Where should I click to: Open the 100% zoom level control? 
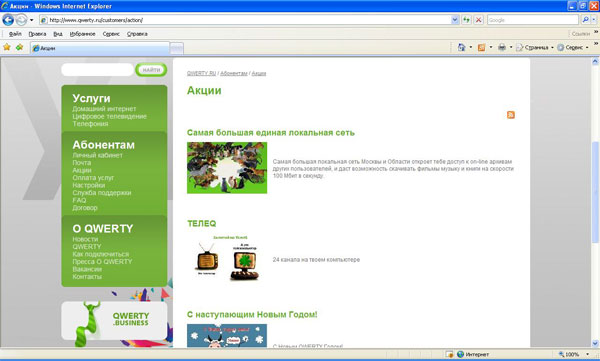(574, 354)
